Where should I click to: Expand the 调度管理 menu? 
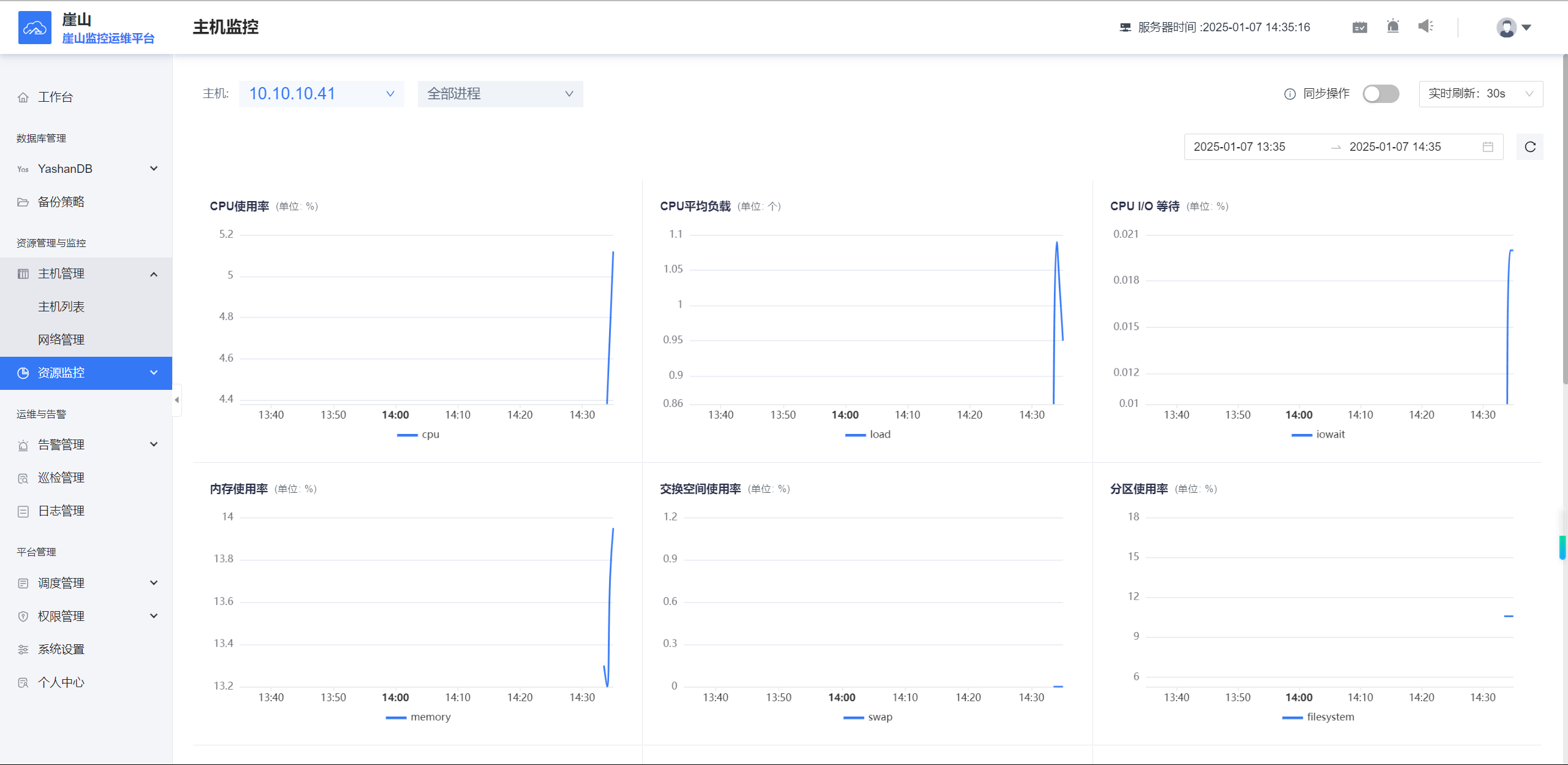pos(86,584)
